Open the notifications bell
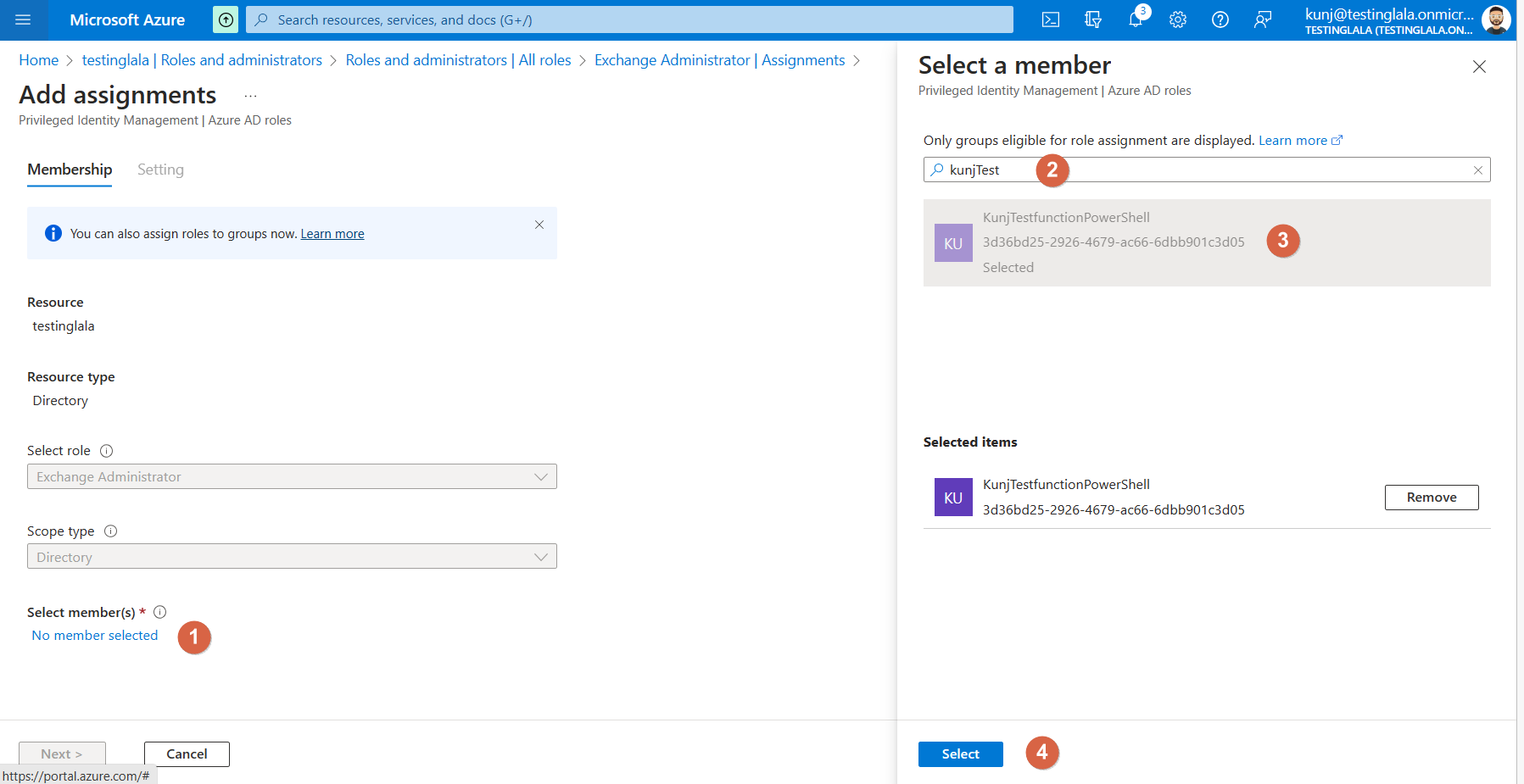Viewport: 1524px width, 784px height. pos(1135,19)
